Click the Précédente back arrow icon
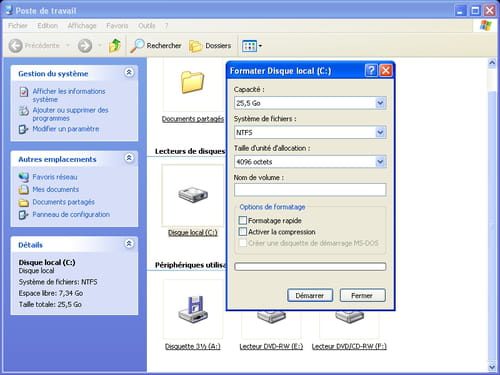The height and width of the screenshot is (375, 500). click(15, 46)
